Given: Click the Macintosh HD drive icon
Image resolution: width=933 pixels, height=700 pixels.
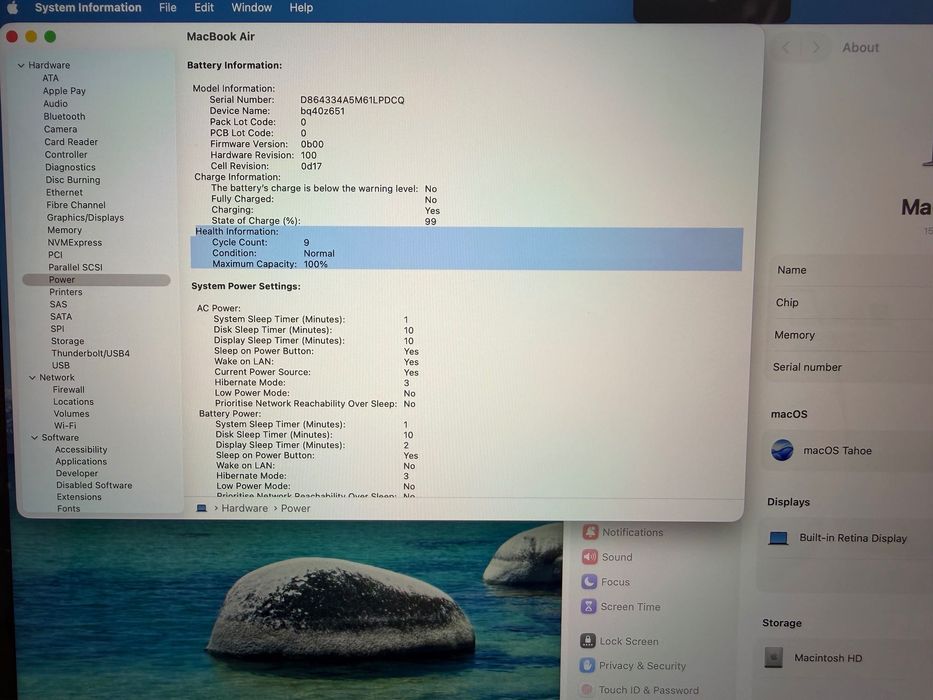Looking at the screenshot, I should pos(774,658).
